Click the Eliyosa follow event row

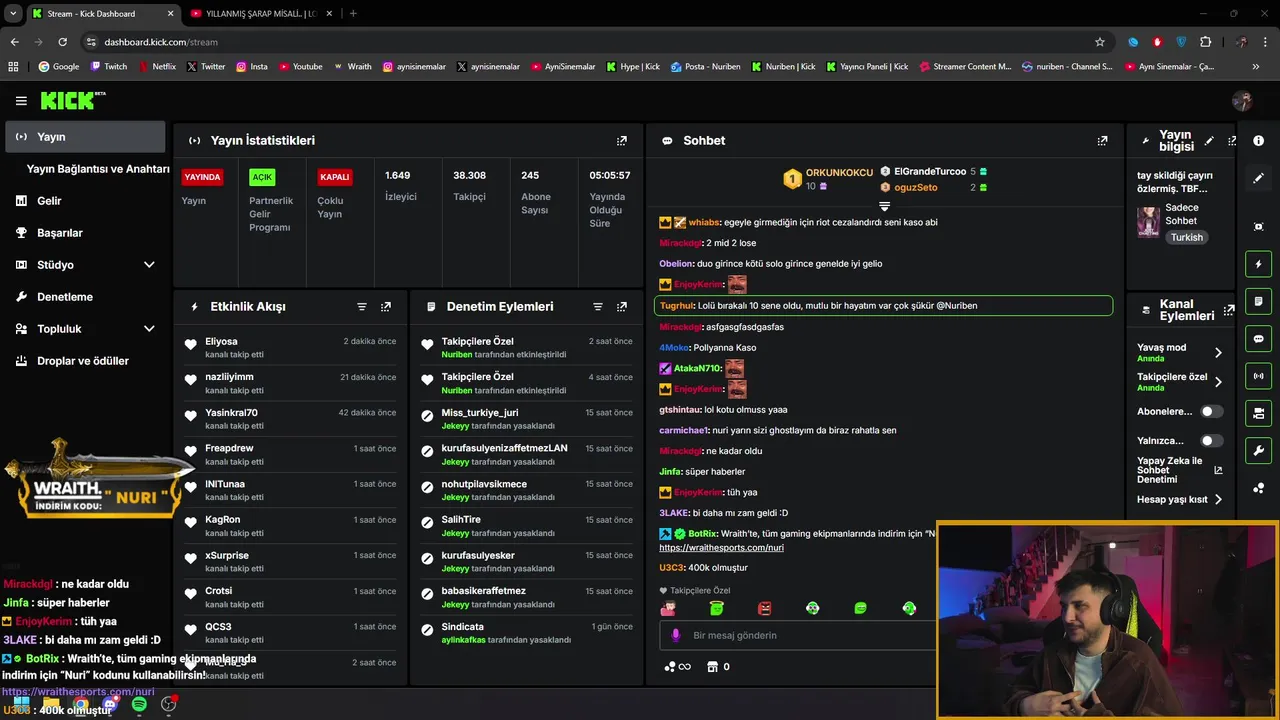(x=290, y=348)
